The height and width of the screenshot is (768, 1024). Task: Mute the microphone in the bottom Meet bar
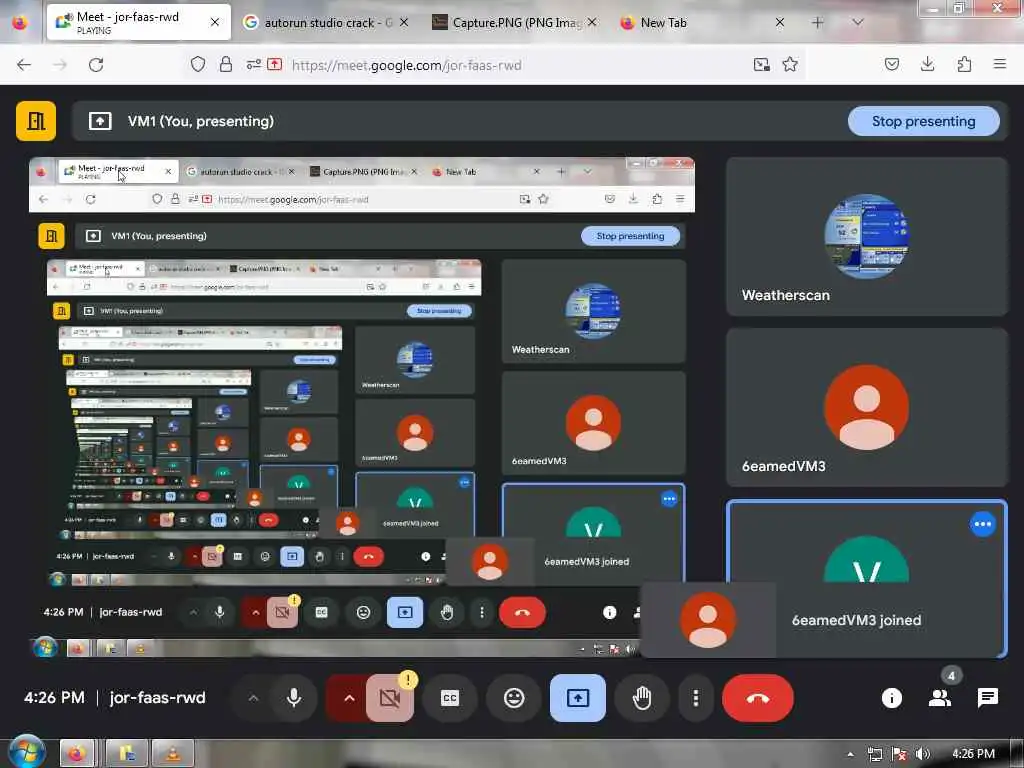pyautogui.click(x=294, y=698)
